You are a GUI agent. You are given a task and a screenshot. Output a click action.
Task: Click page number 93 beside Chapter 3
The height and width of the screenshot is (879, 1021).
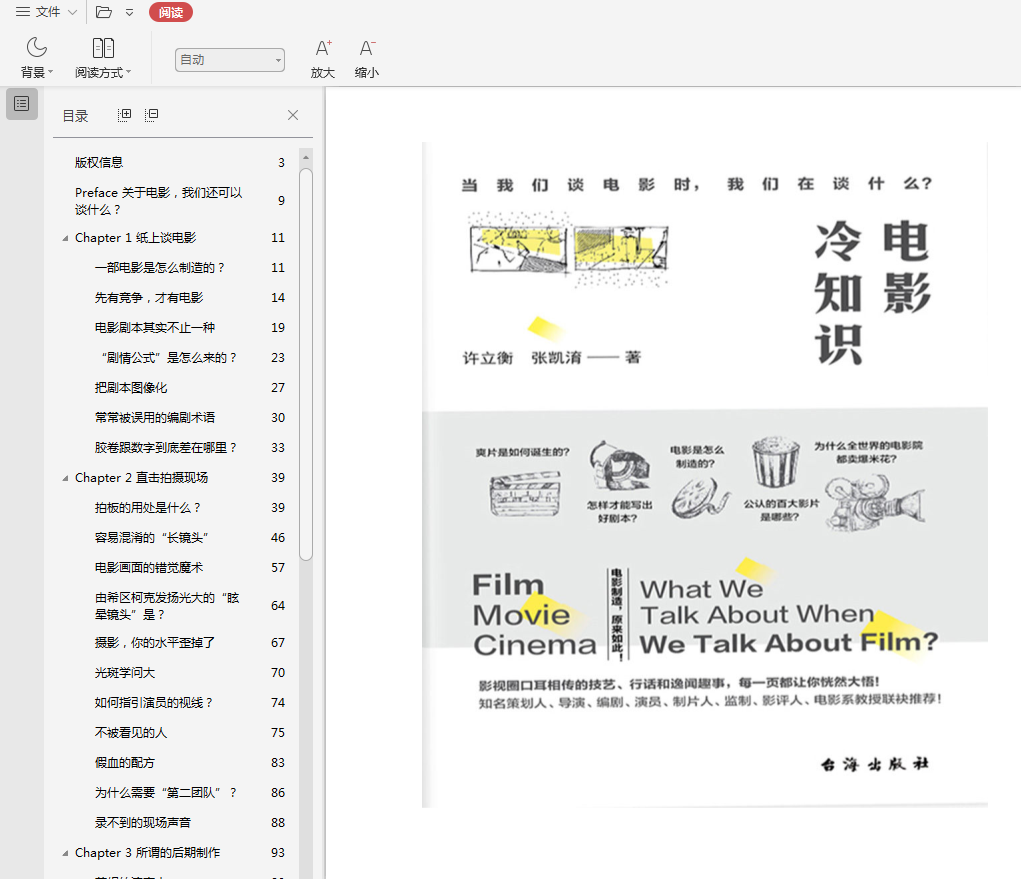click(278, 852)
